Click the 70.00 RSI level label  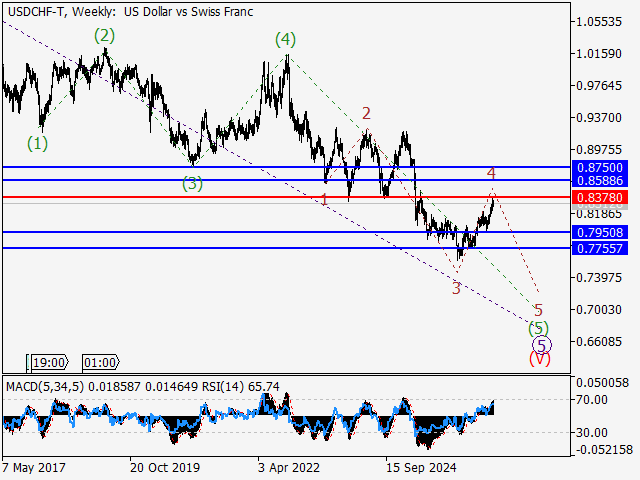click(591, 400)
